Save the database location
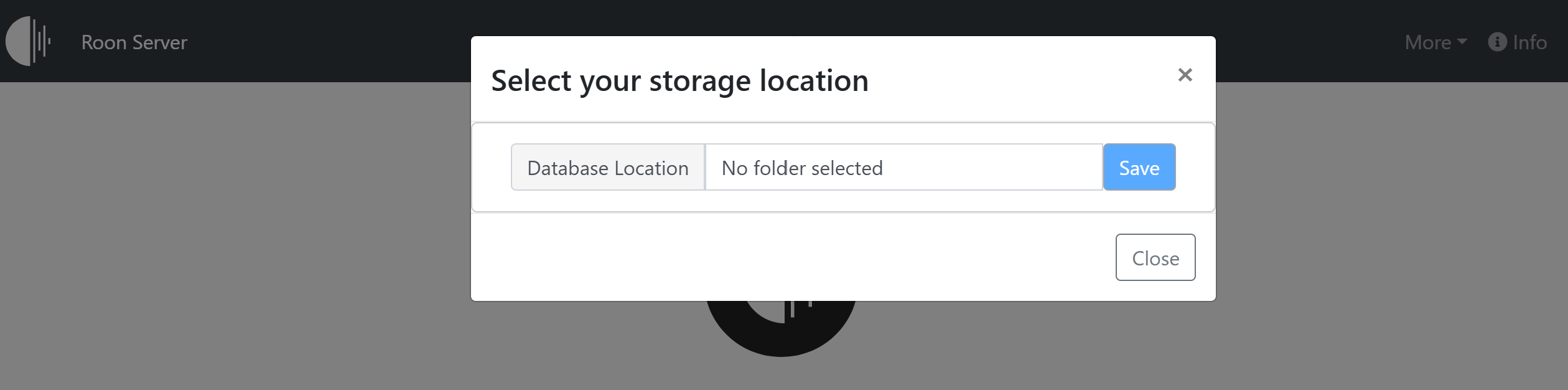 [x=1139, y=167]
